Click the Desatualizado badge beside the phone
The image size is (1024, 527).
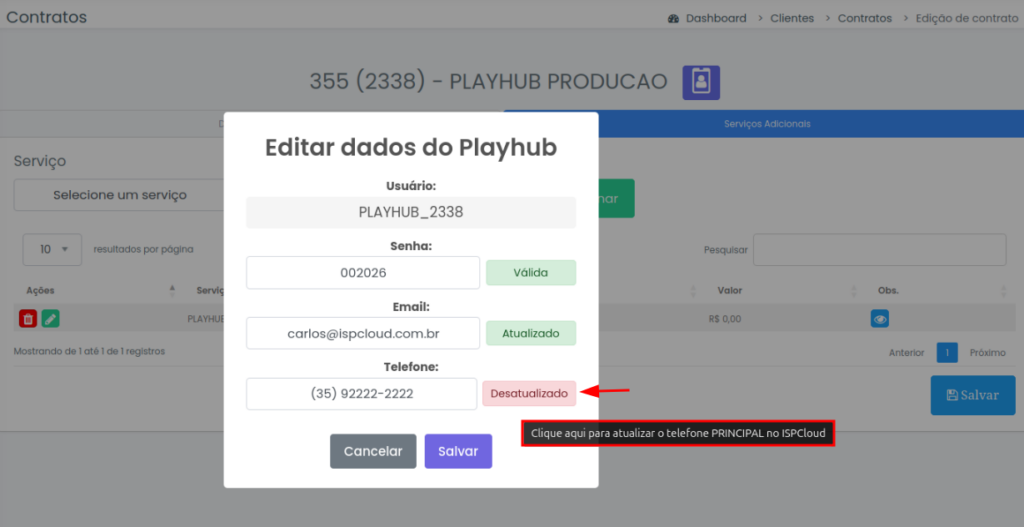529,394
